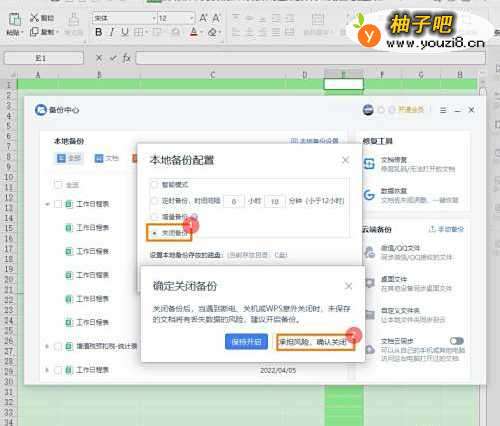
Task: Click the 保持开启 blue button
Action: [246, 342]
